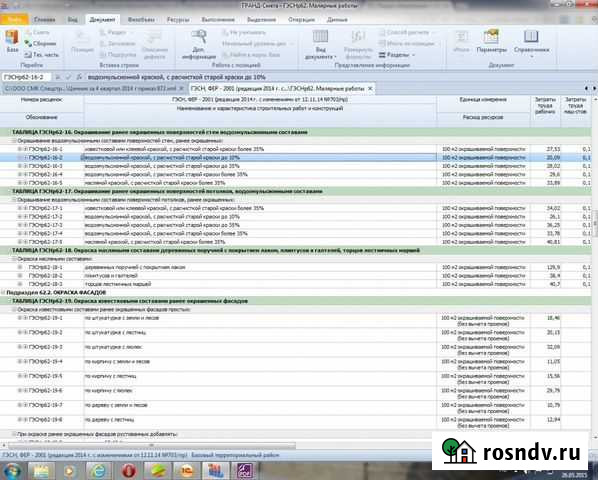Switch to the Выполнение ribbon tab

point(218,19)
